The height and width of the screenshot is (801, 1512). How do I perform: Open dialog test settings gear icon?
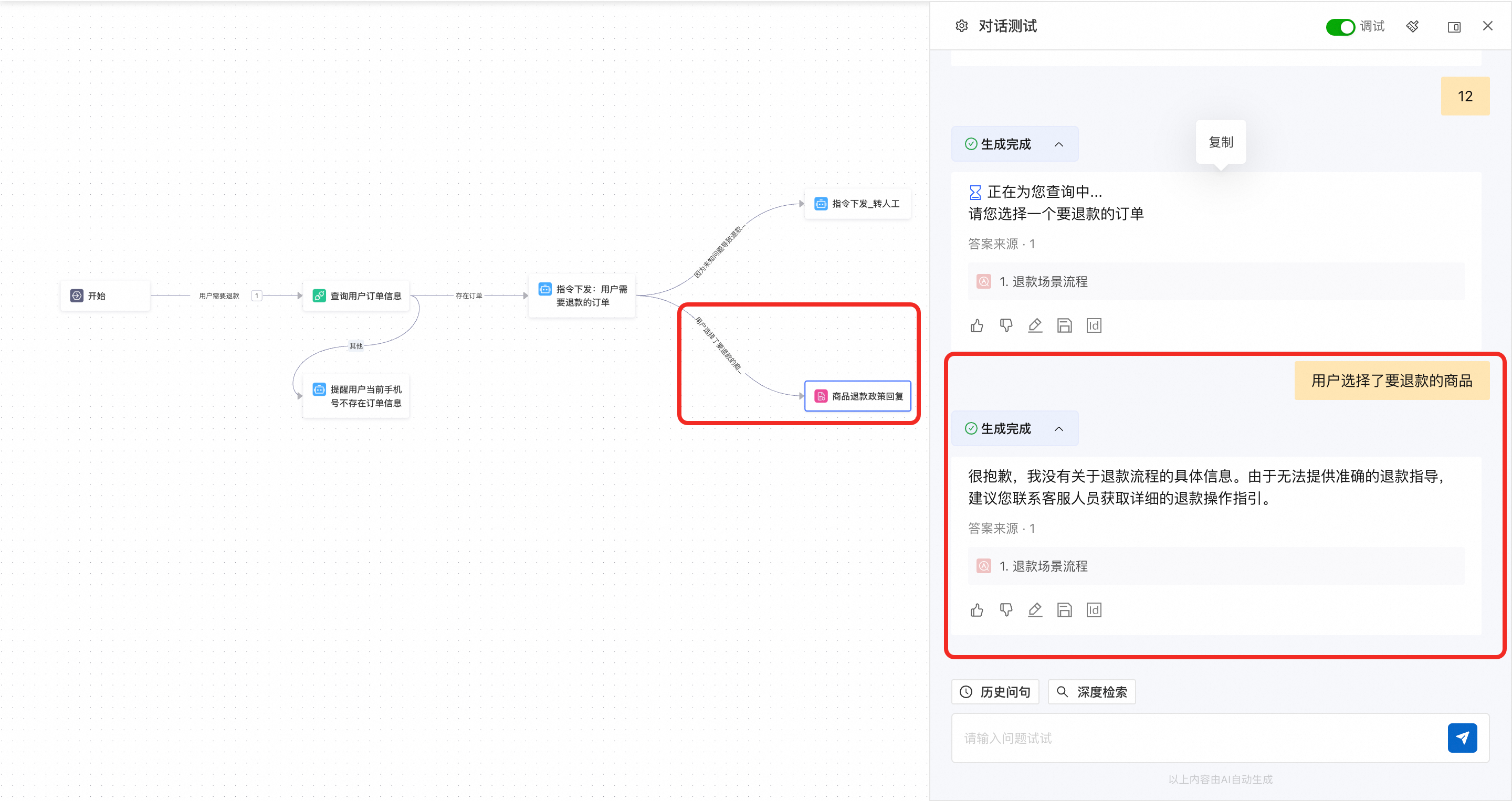coord(961,26)
